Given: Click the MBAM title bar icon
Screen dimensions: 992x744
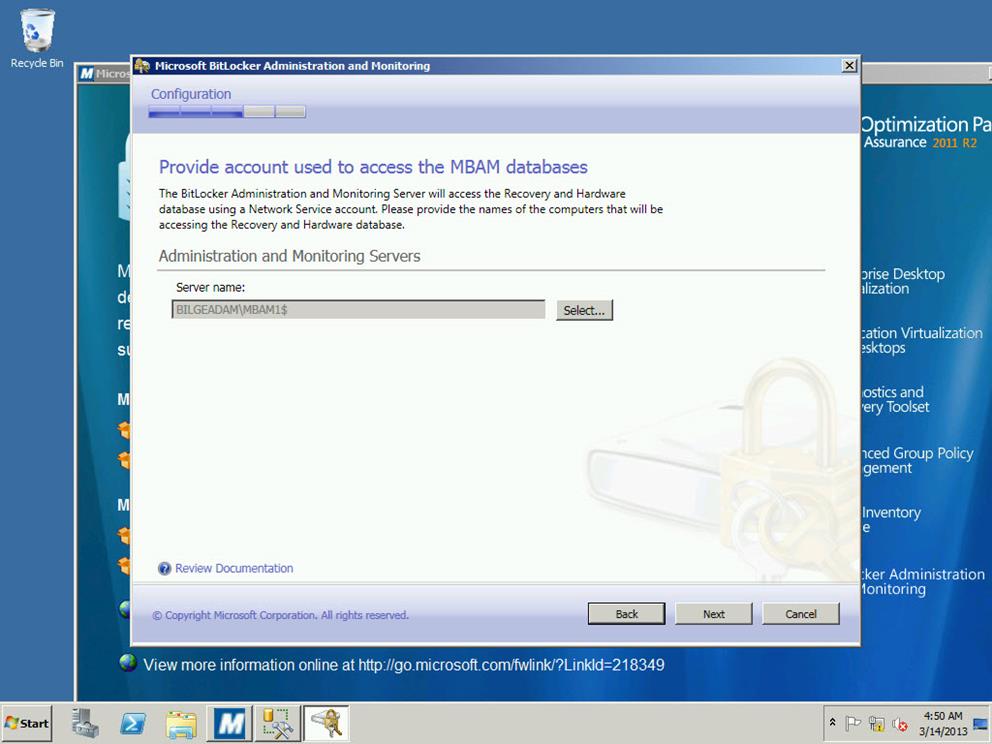Looking at the screenshot, I should [x=142, y=65].
